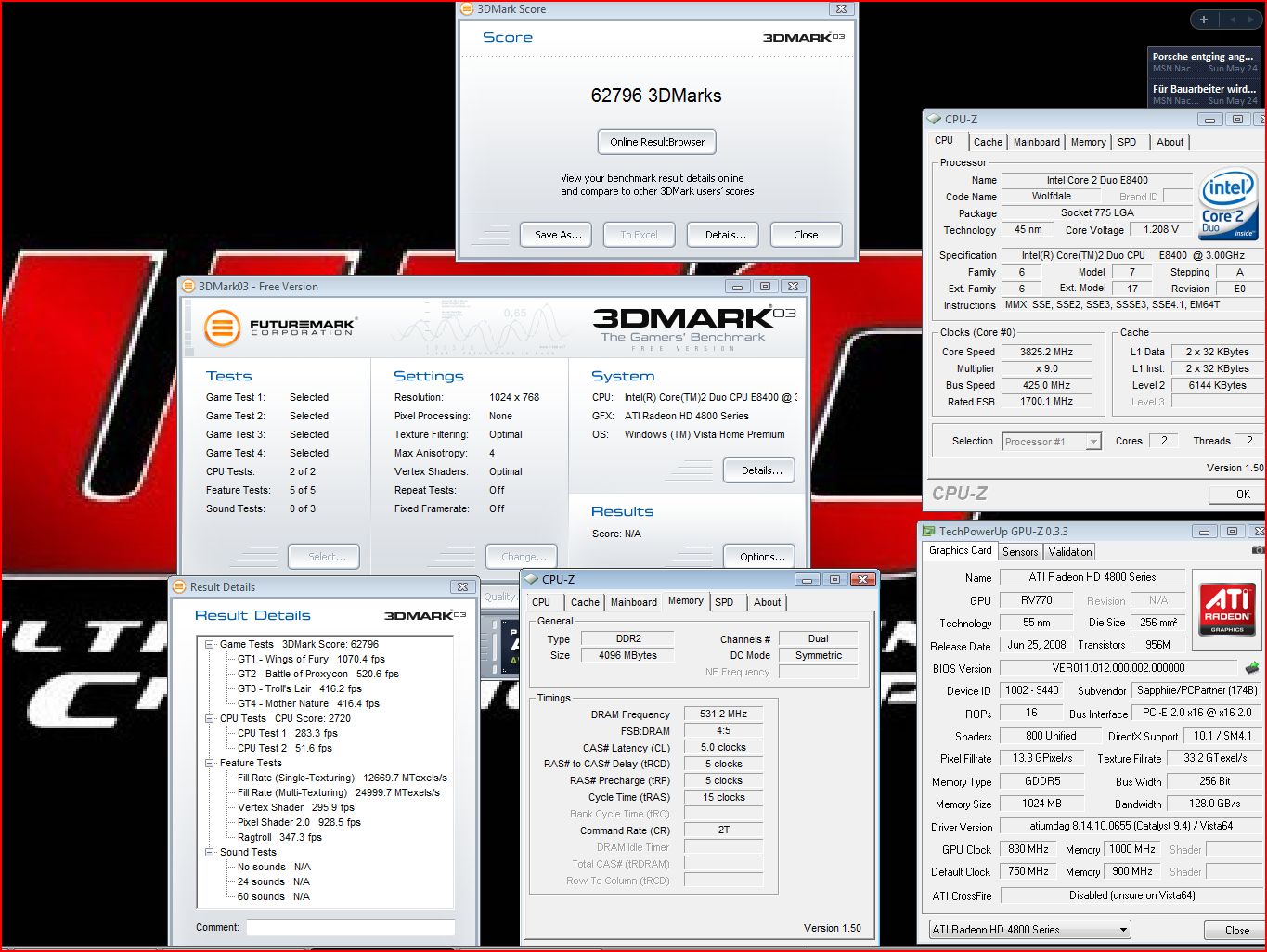
Task: Click the GPU-Z title bar icon
Action: click(929, 531)
